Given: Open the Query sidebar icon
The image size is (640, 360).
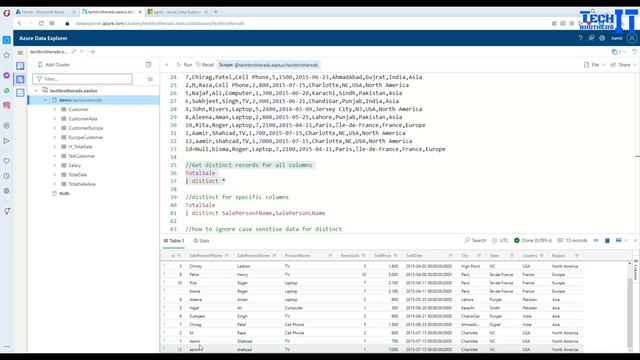Looking at the screenshot, I should [x=20, y=79].
